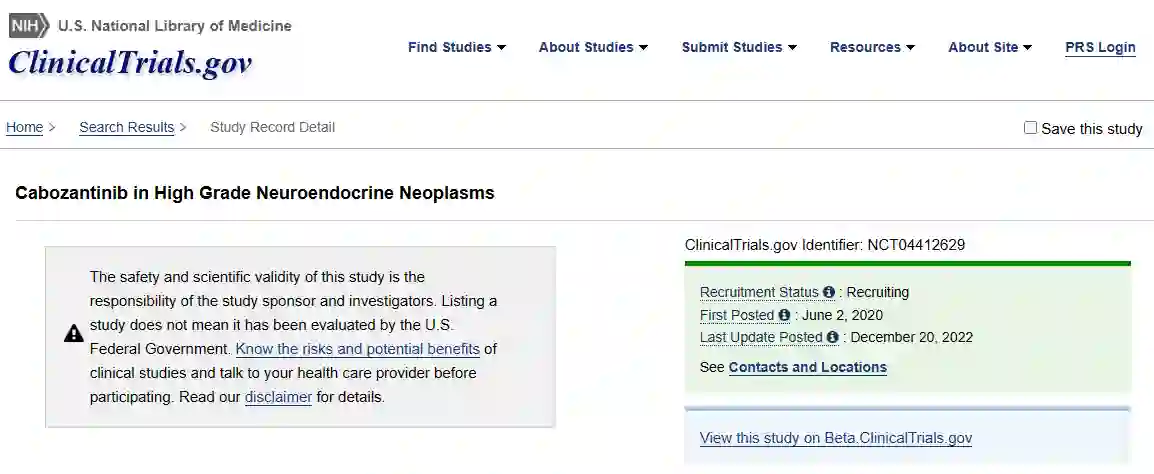The height and width of the screenshot is (474, 1154).
Task: Open the Submit Studies dropdown menu
Action: click(x=739, y=47)
